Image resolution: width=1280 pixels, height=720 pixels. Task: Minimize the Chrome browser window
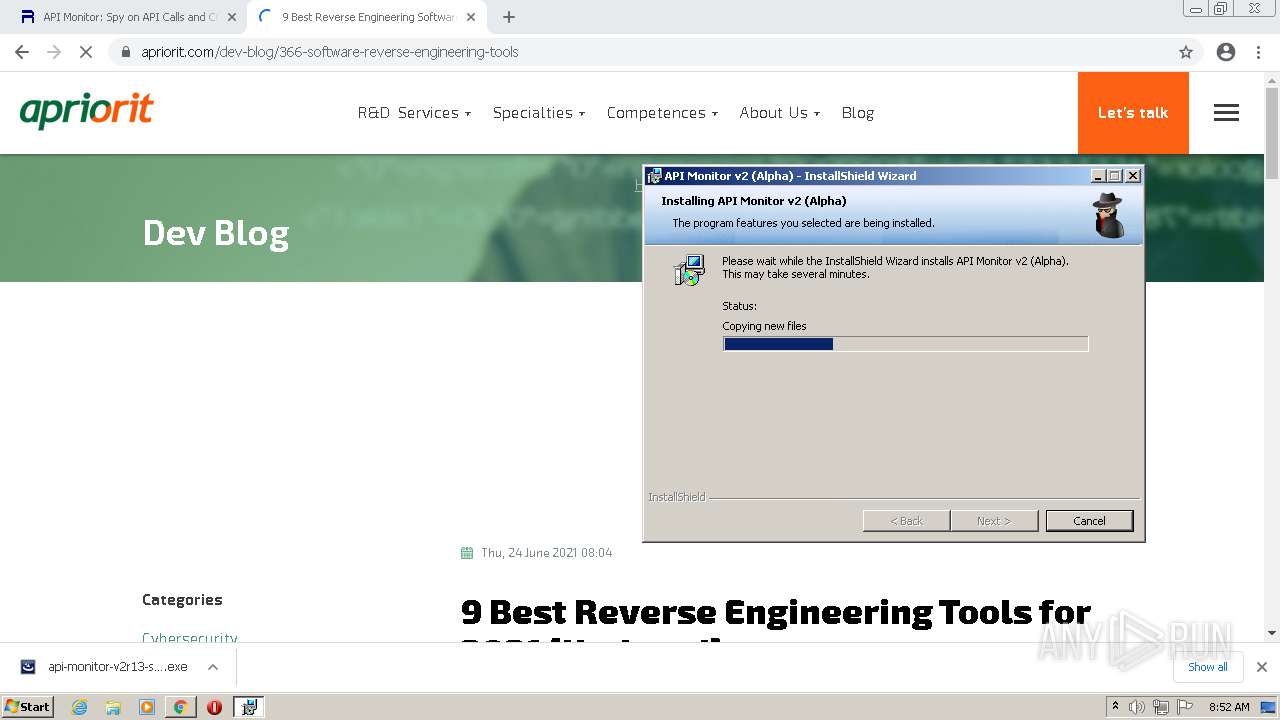coord(1196,9)
